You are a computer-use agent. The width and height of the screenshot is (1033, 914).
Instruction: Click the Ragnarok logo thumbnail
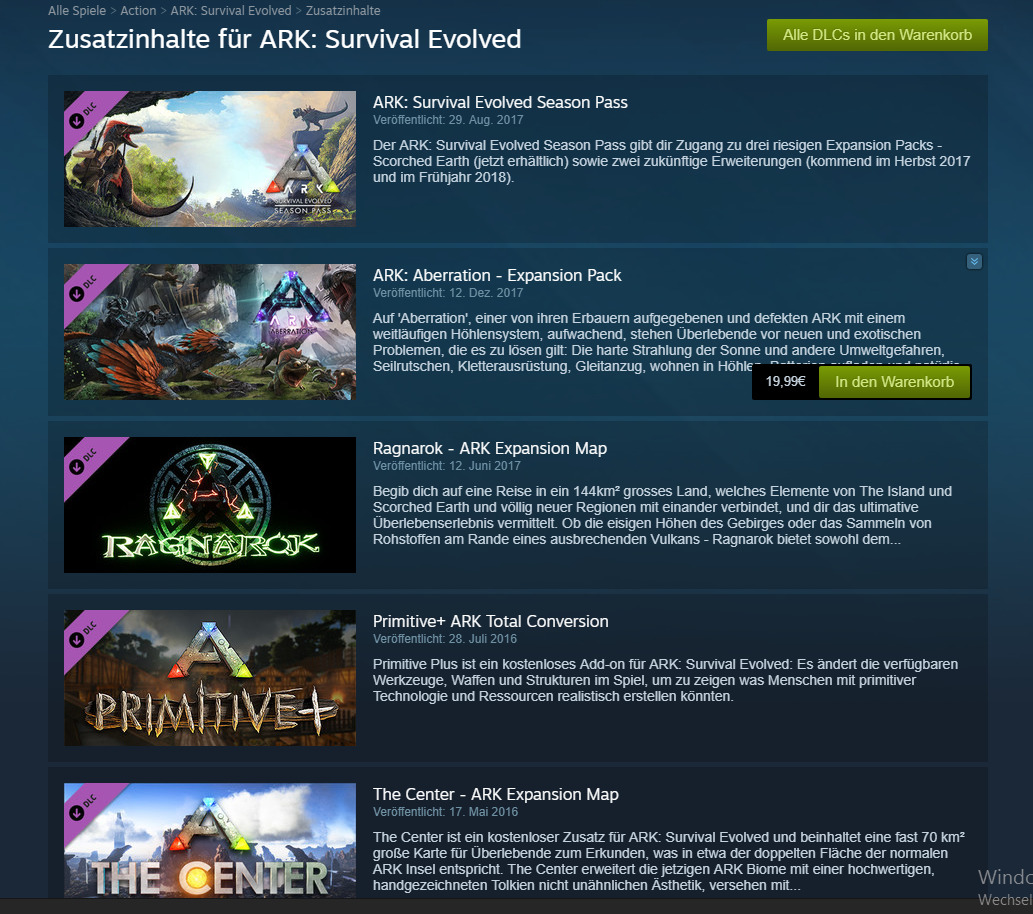(x=209, y=505)
